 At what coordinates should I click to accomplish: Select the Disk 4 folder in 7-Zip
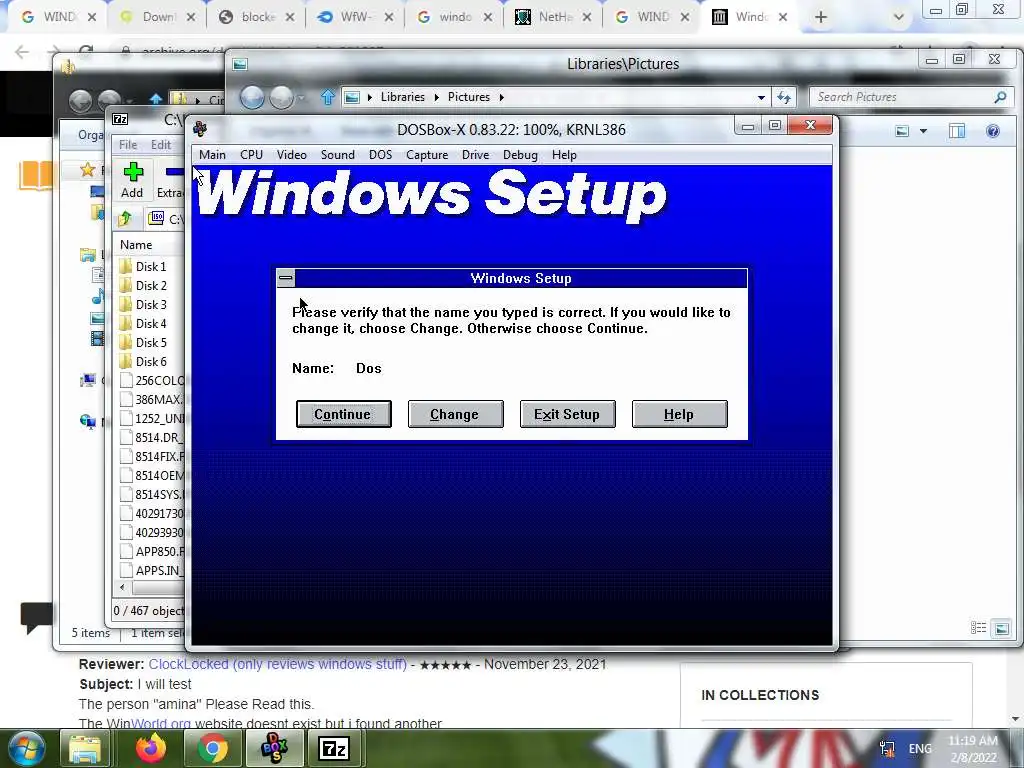(x=151, y=323)
